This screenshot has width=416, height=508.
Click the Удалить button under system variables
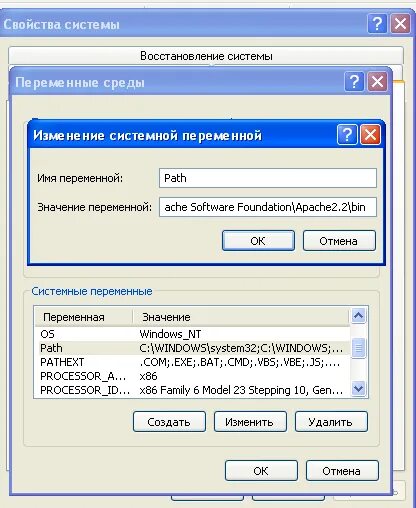point(331,422)
